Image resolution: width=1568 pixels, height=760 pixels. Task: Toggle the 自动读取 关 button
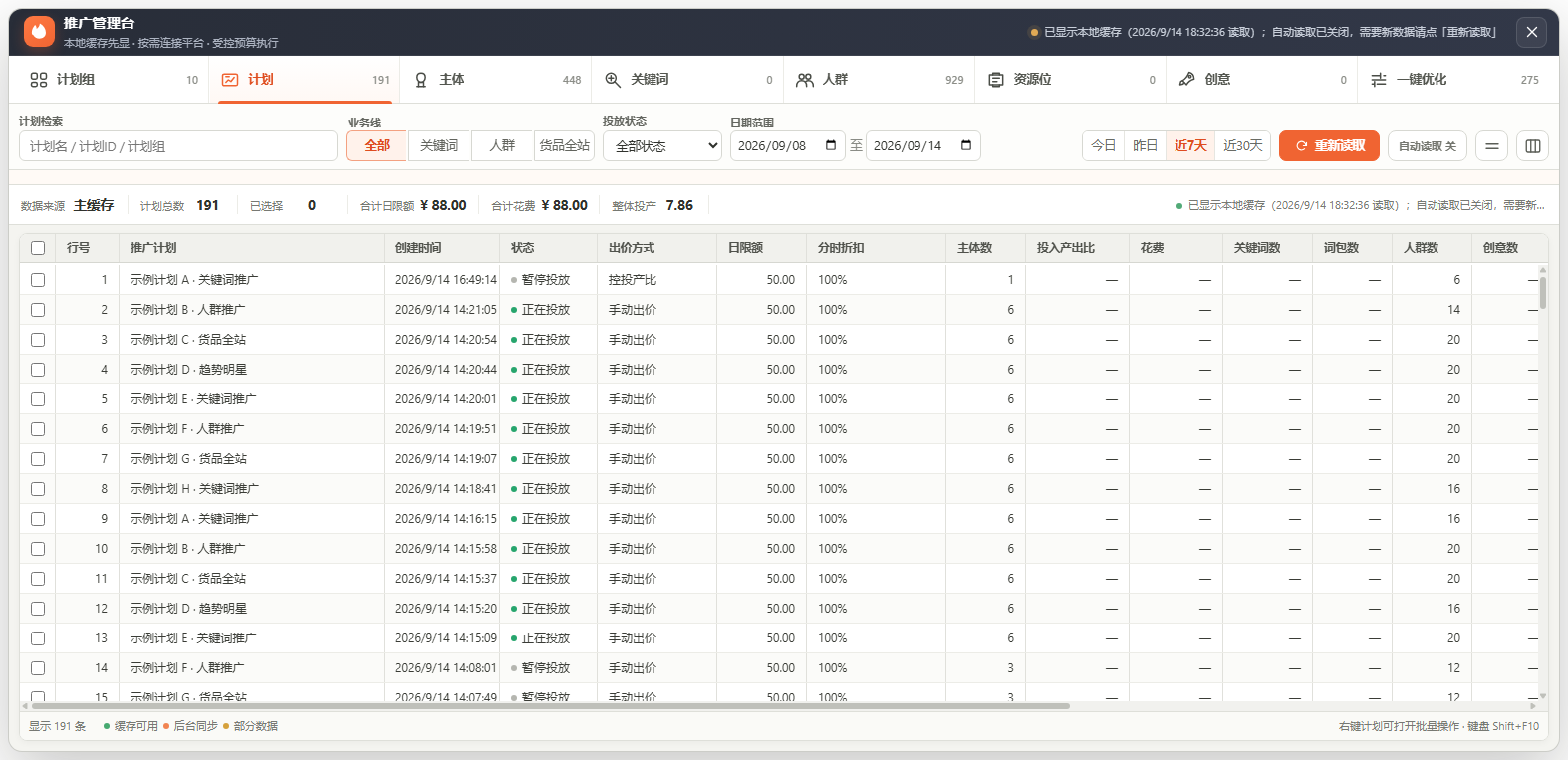click(x=1428, y=146)
